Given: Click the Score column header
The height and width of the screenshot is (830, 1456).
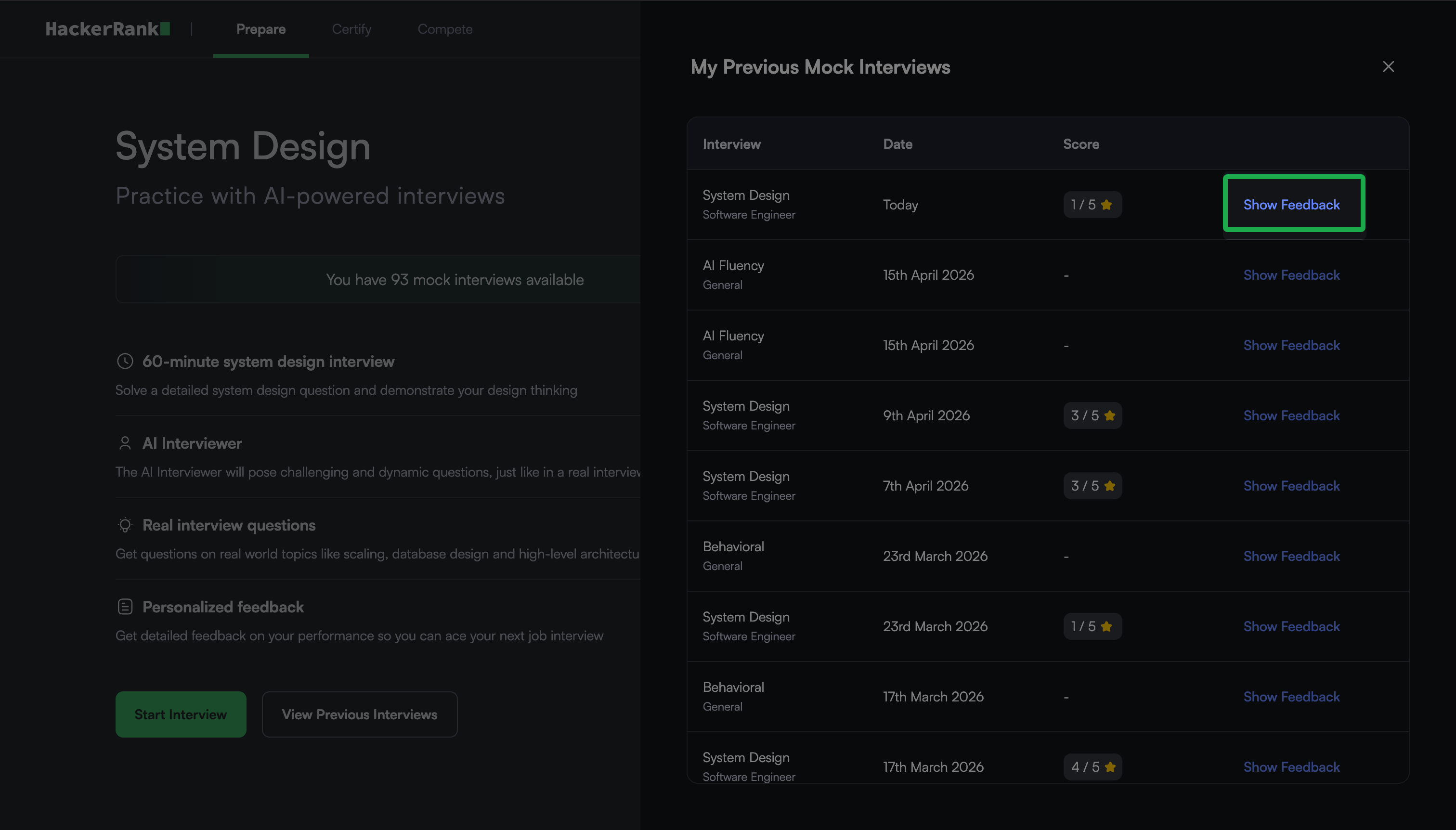Looking at the screenshot, I should tap(1081, 144).
